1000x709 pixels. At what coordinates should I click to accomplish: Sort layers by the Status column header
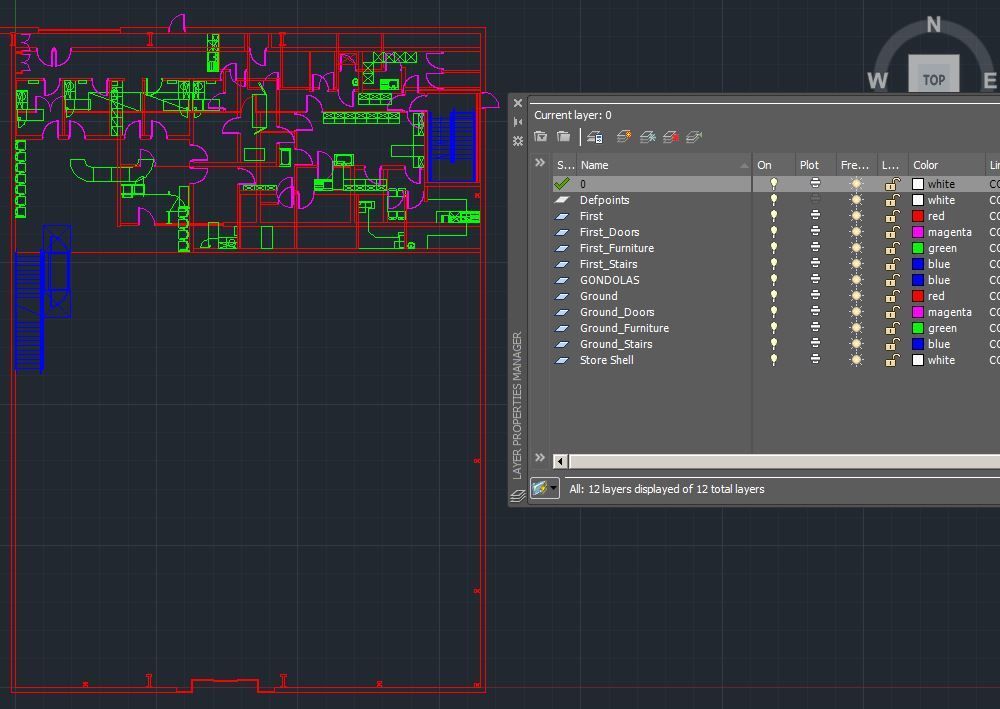565,165
